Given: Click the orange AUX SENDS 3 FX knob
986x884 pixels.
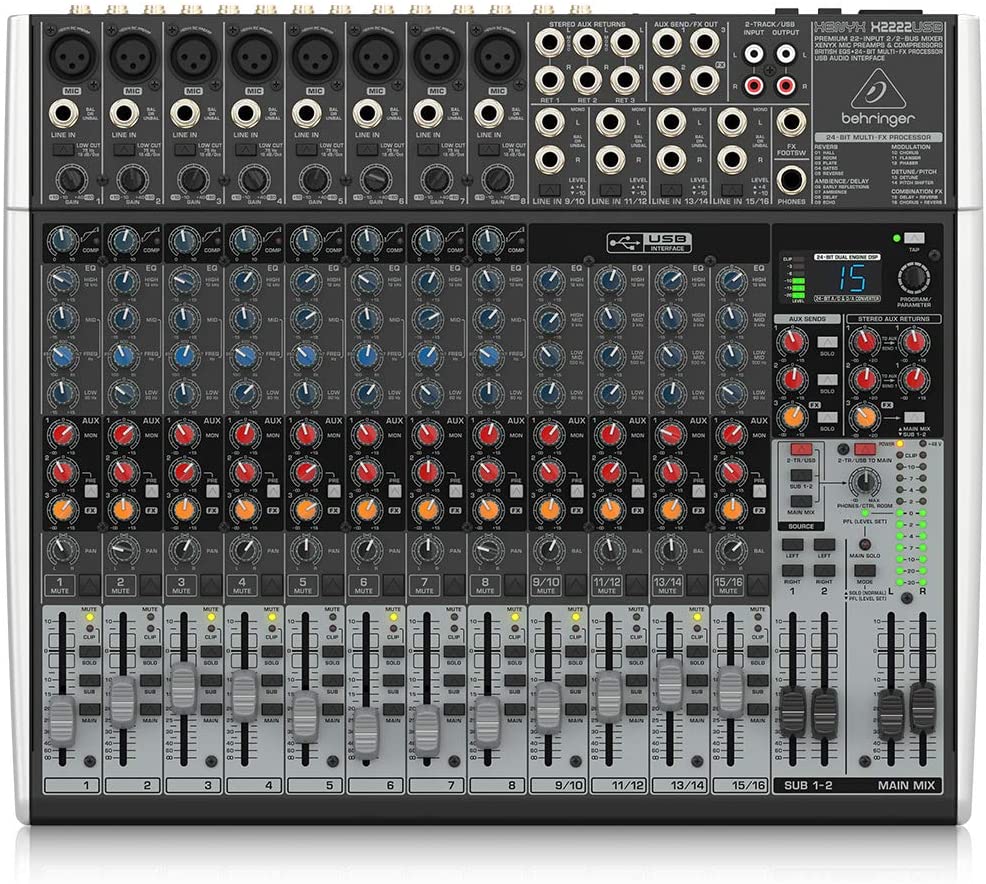Looking at the screenshot, I should [792, 416].
